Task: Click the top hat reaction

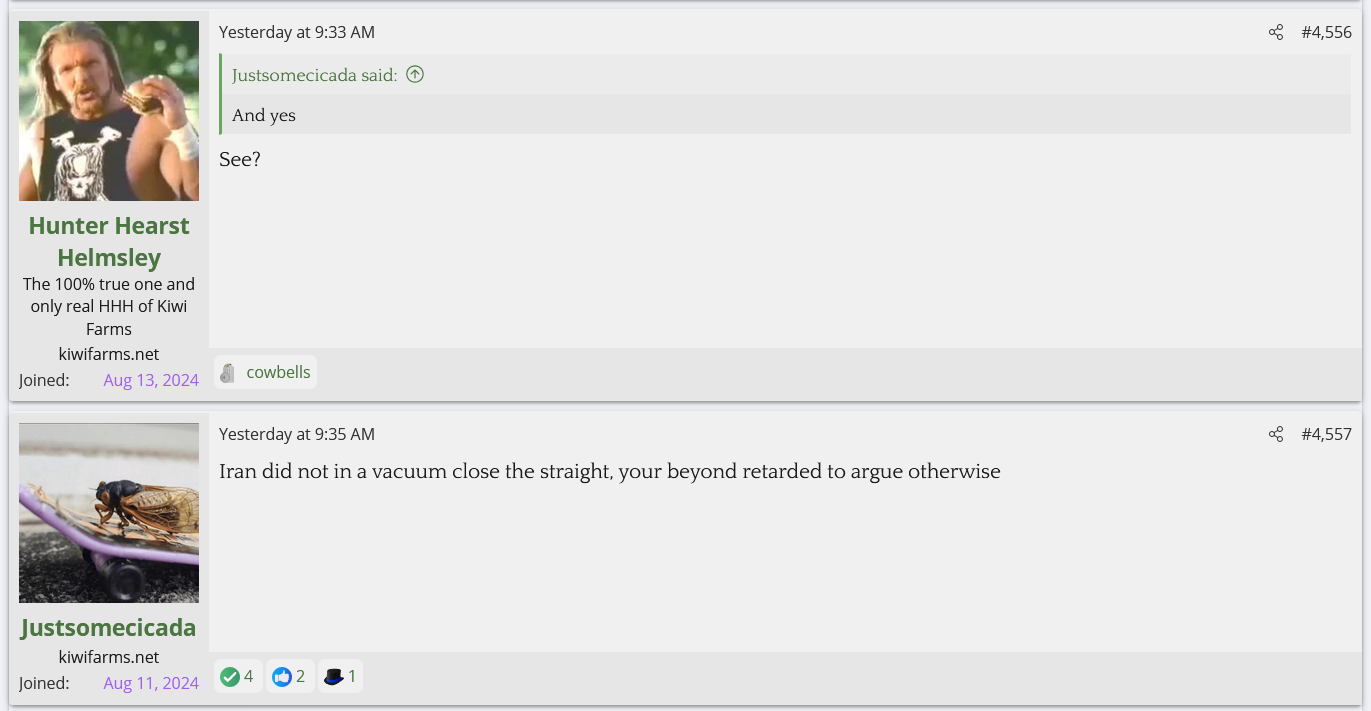Action: (x=334, y=677)
